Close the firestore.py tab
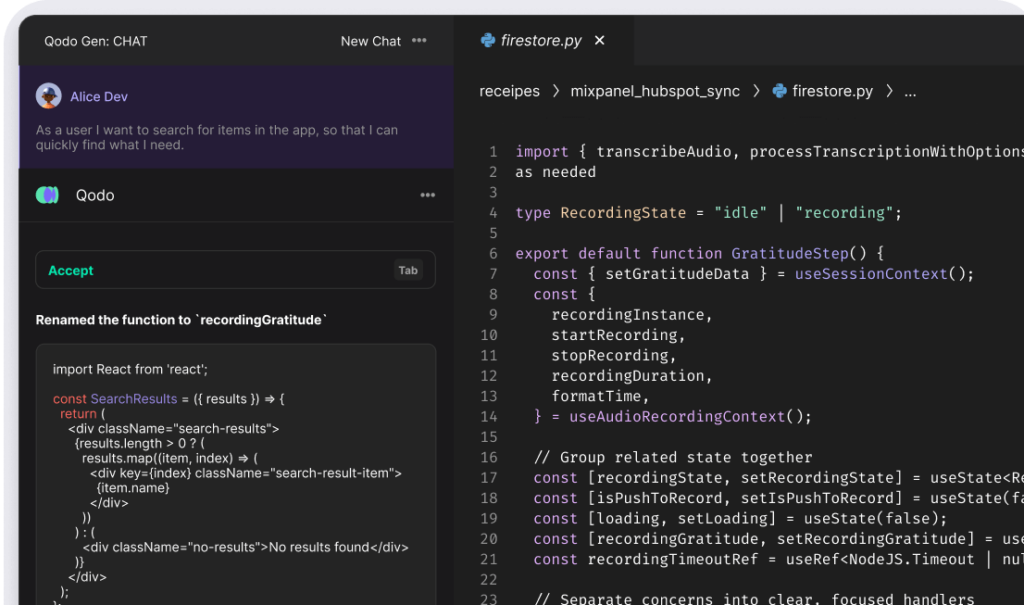 (599, 40)
